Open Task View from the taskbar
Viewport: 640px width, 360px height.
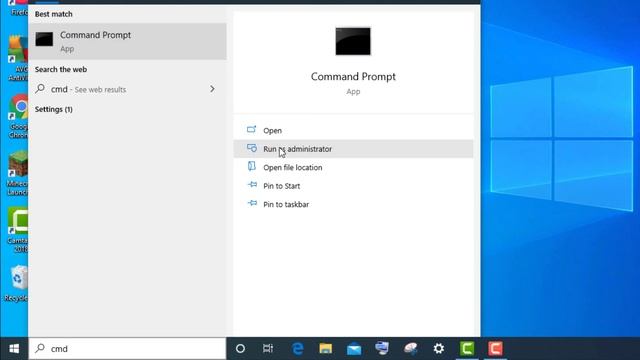(x=268, y=349)
